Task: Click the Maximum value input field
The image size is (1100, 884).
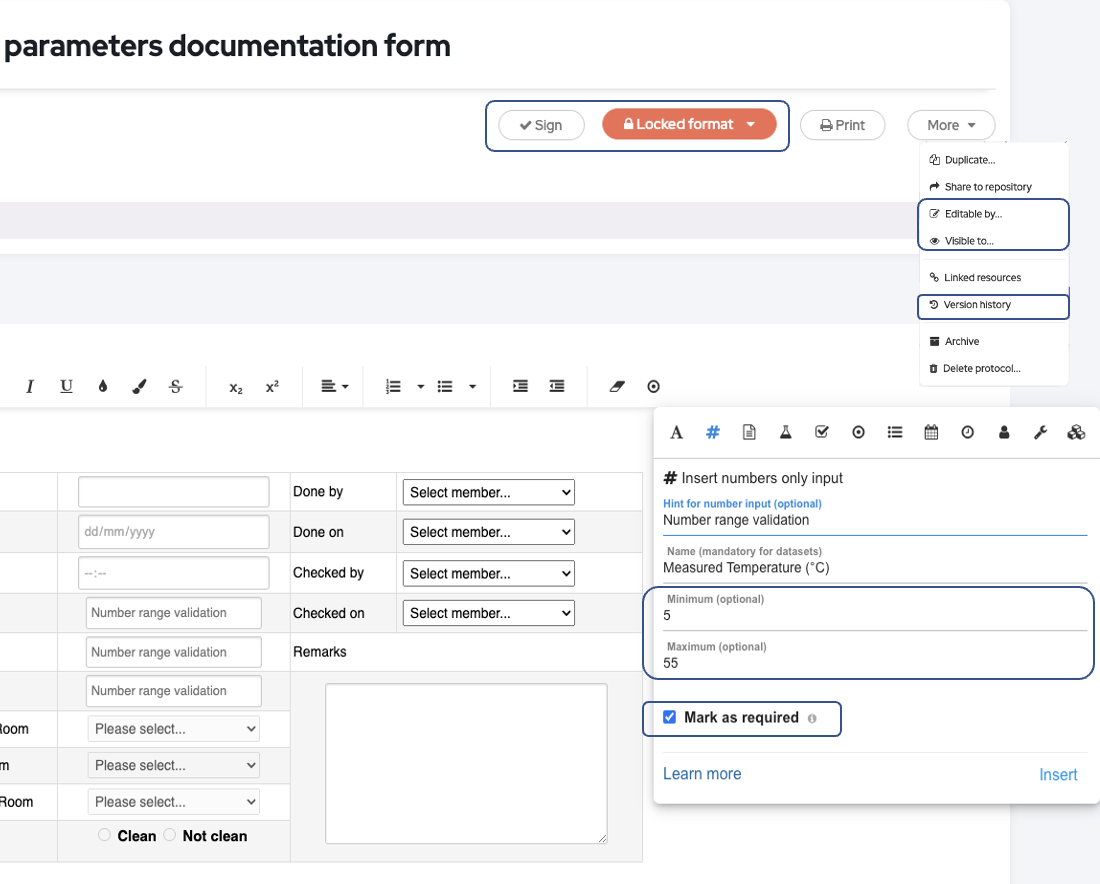Action: [x=870, y=663]
